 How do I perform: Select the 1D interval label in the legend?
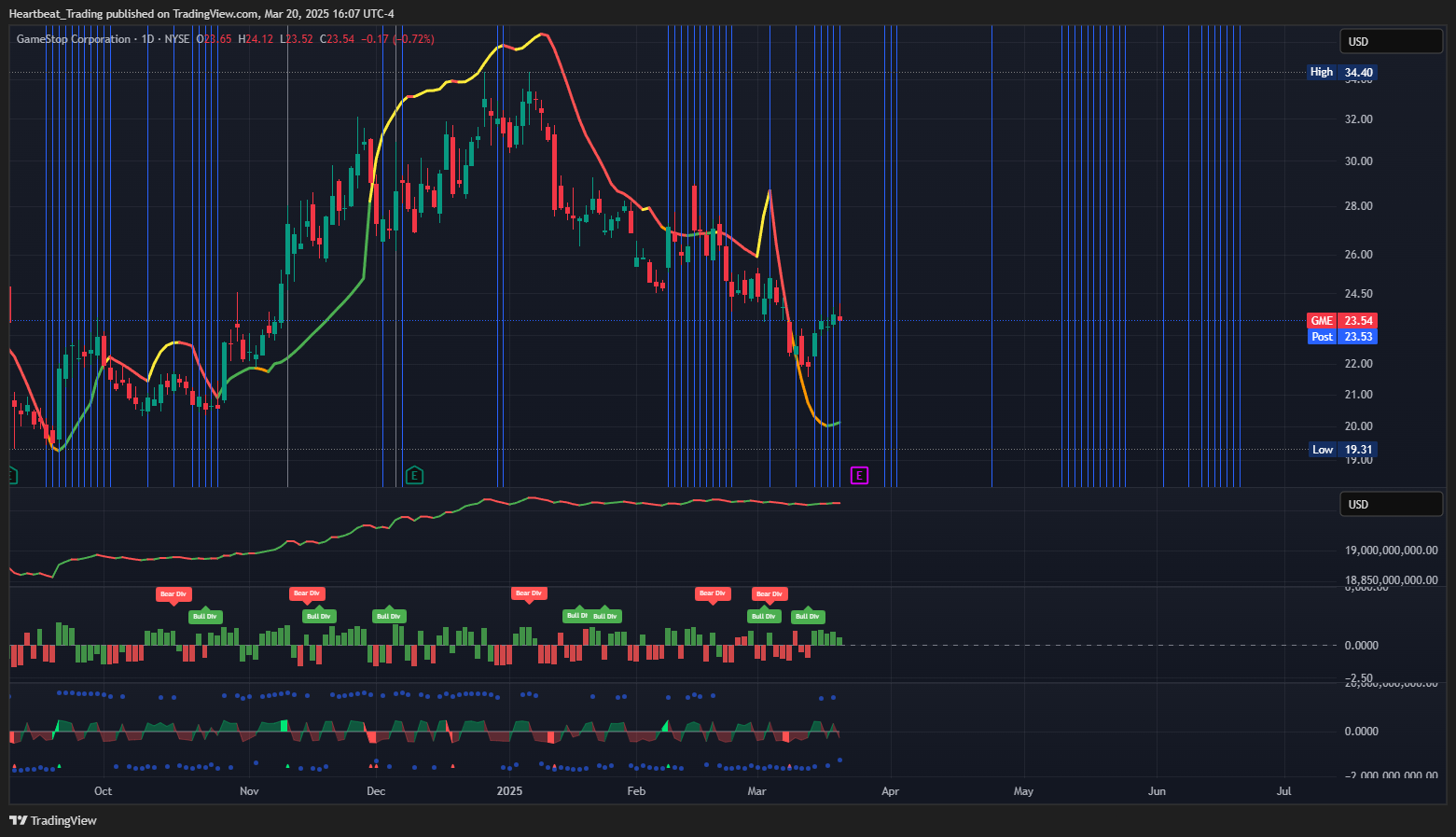[147, 39]
